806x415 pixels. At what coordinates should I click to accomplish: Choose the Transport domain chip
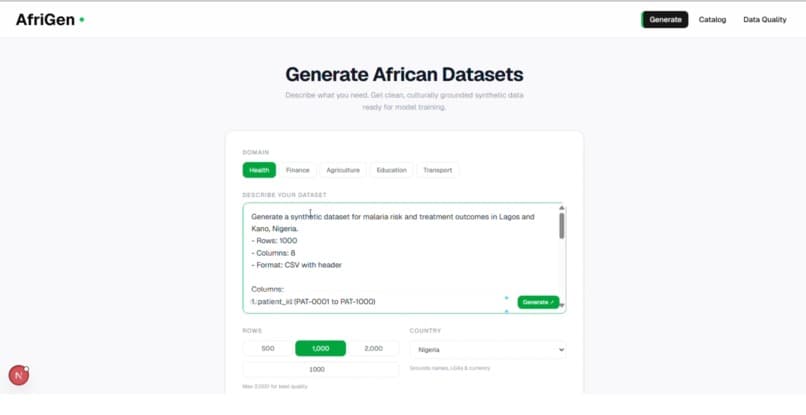(437, 170)
